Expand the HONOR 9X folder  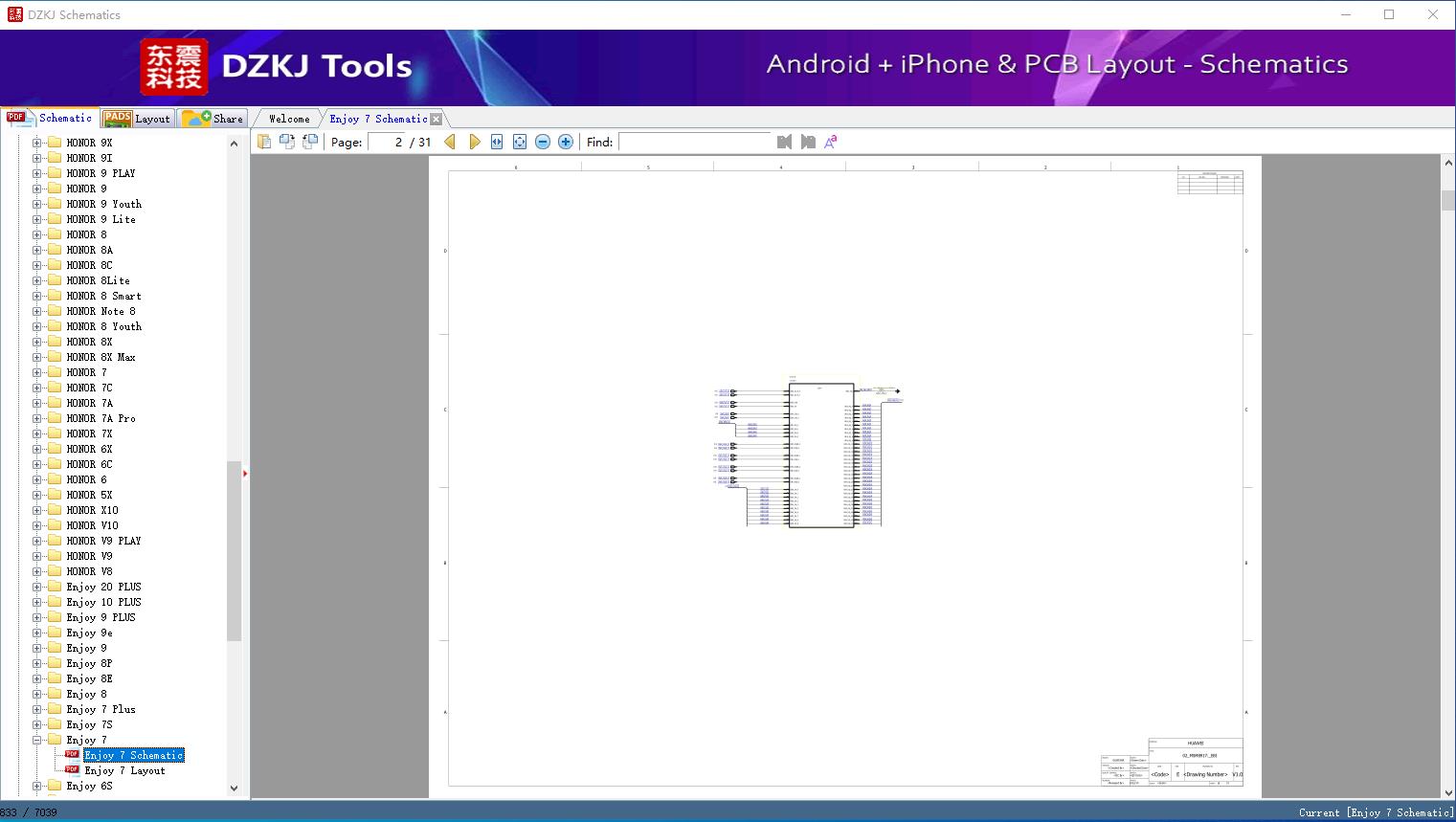(37, 143)
